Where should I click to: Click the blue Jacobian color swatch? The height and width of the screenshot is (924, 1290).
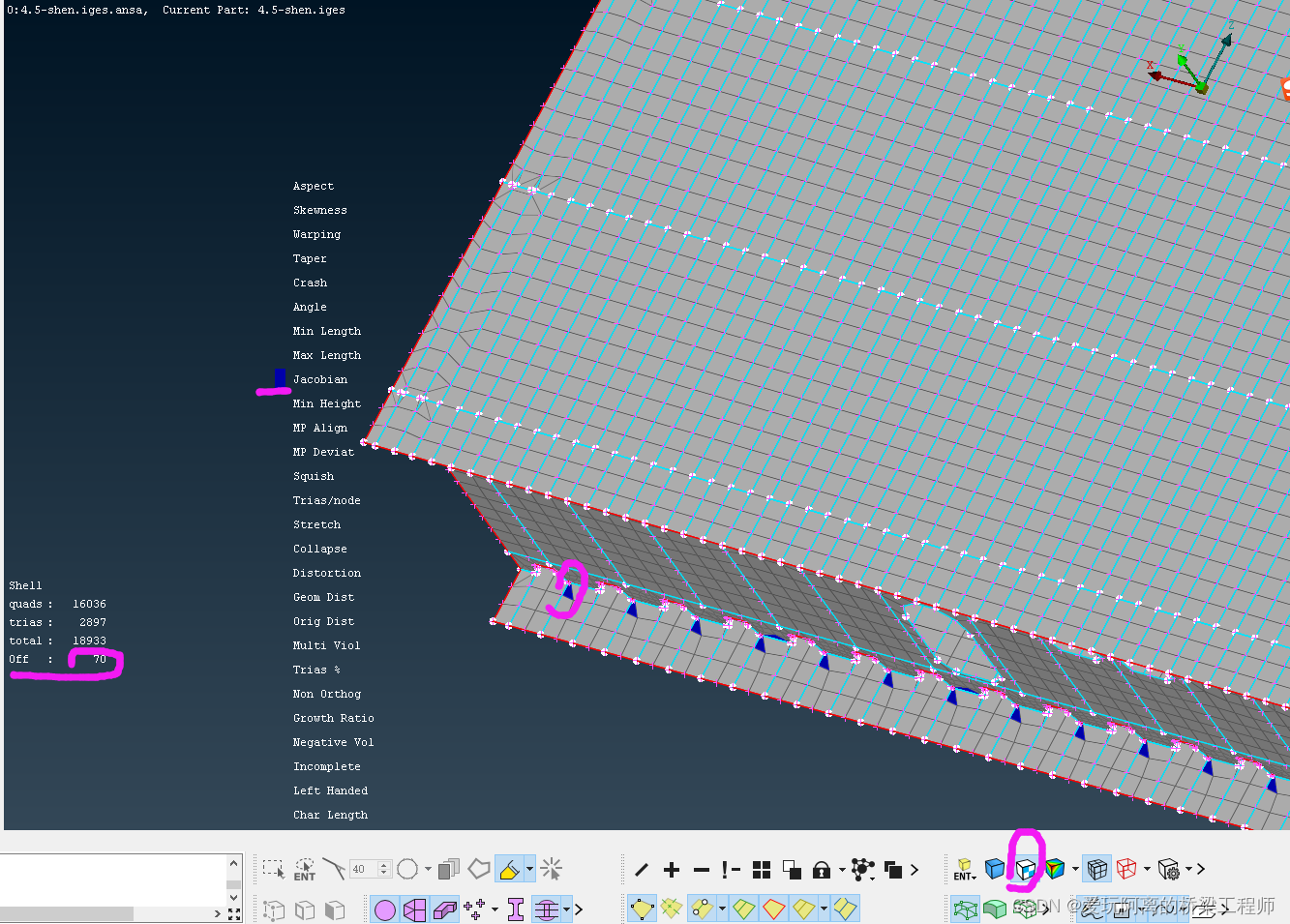280,377
